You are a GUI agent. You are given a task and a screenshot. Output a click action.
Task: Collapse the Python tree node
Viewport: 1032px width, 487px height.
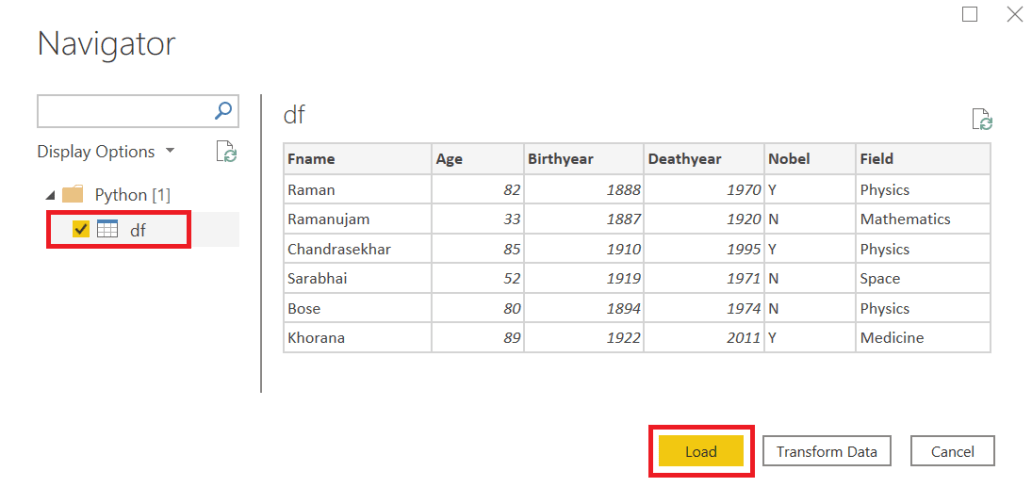click(x=51, y=195)
